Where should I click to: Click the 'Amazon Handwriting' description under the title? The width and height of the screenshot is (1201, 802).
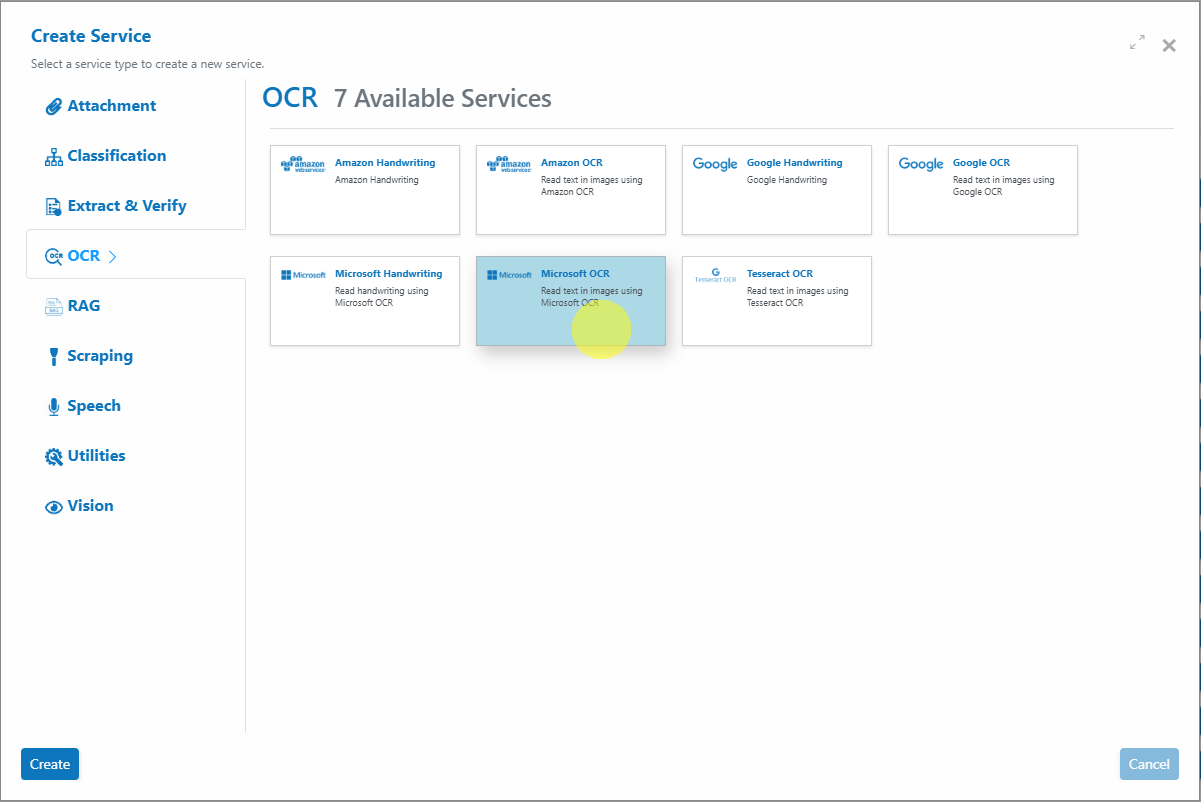coord(377,181)
